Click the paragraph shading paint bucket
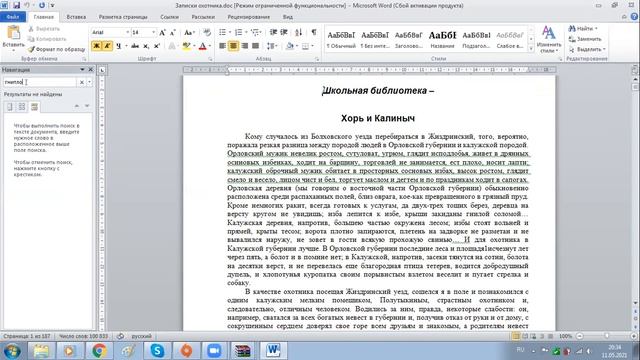This screenshot has height=360, width=640. [289, 46]
